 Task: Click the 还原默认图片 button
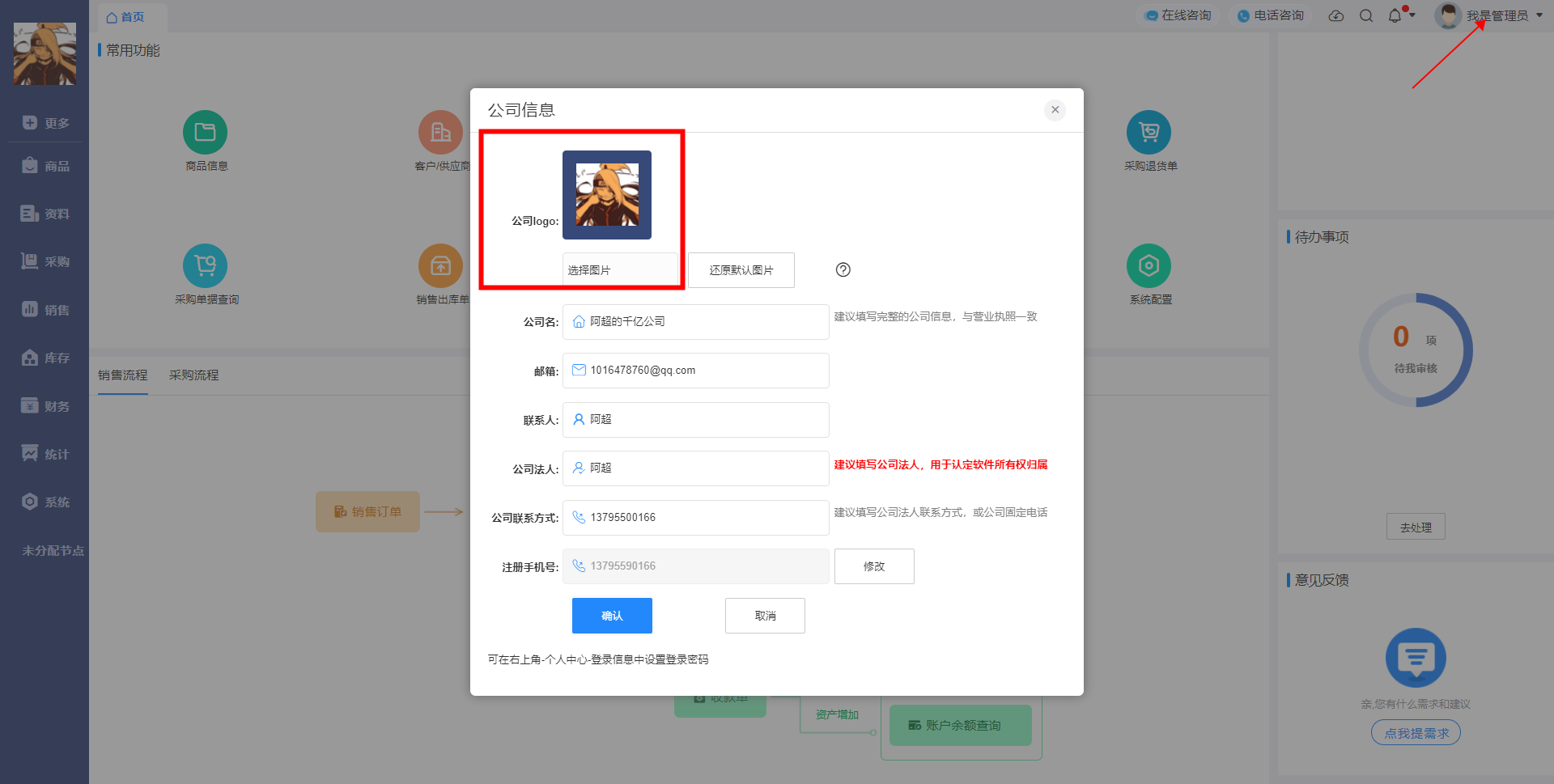click(741, 270)
